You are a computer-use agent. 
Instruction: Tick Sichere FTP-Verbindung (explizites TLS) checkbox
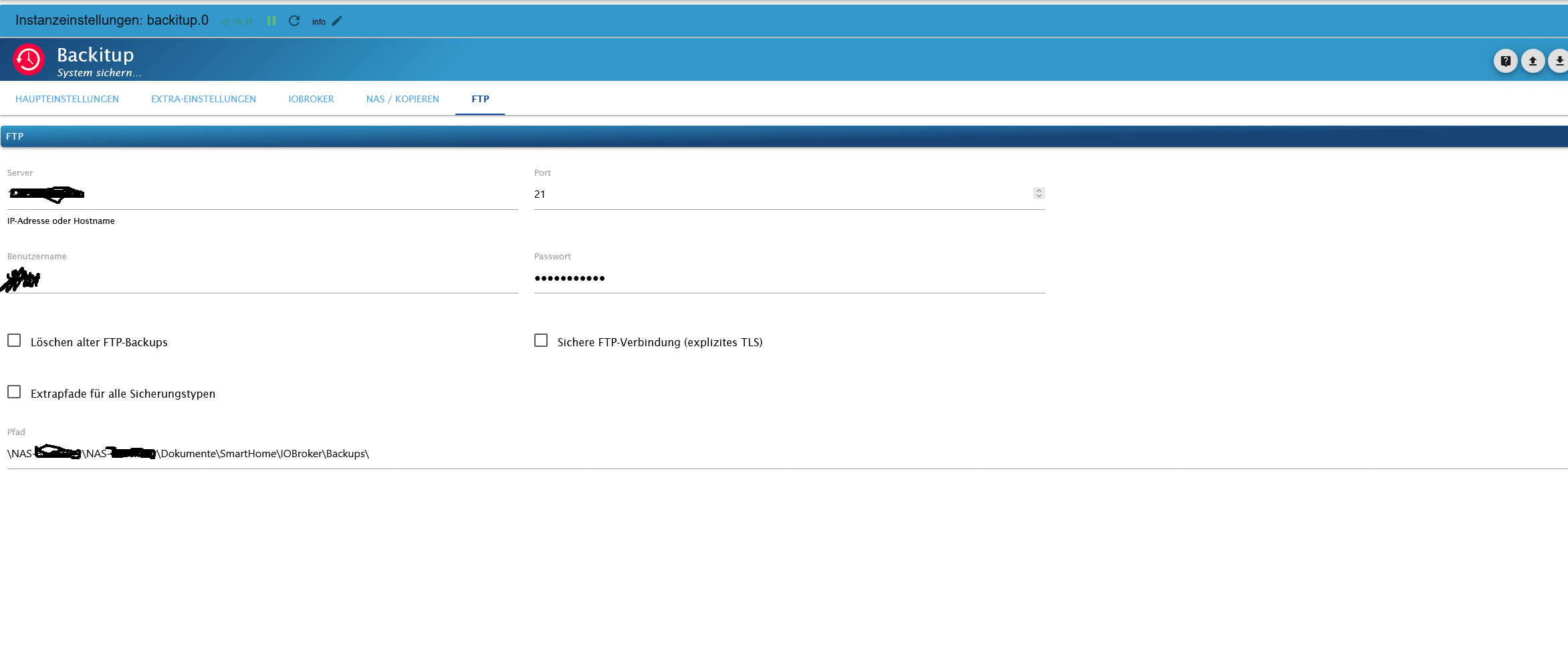coord(541,341)
